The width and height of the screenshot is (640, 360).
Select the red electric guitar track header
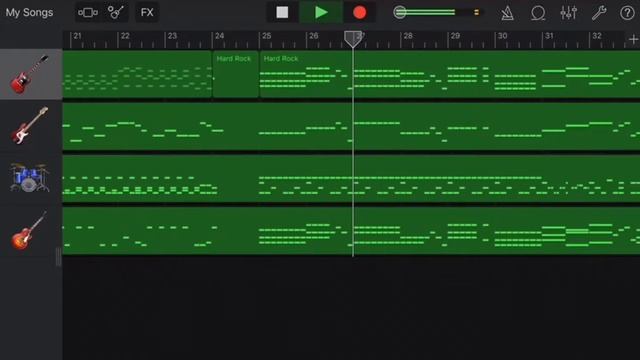(31, 74)
